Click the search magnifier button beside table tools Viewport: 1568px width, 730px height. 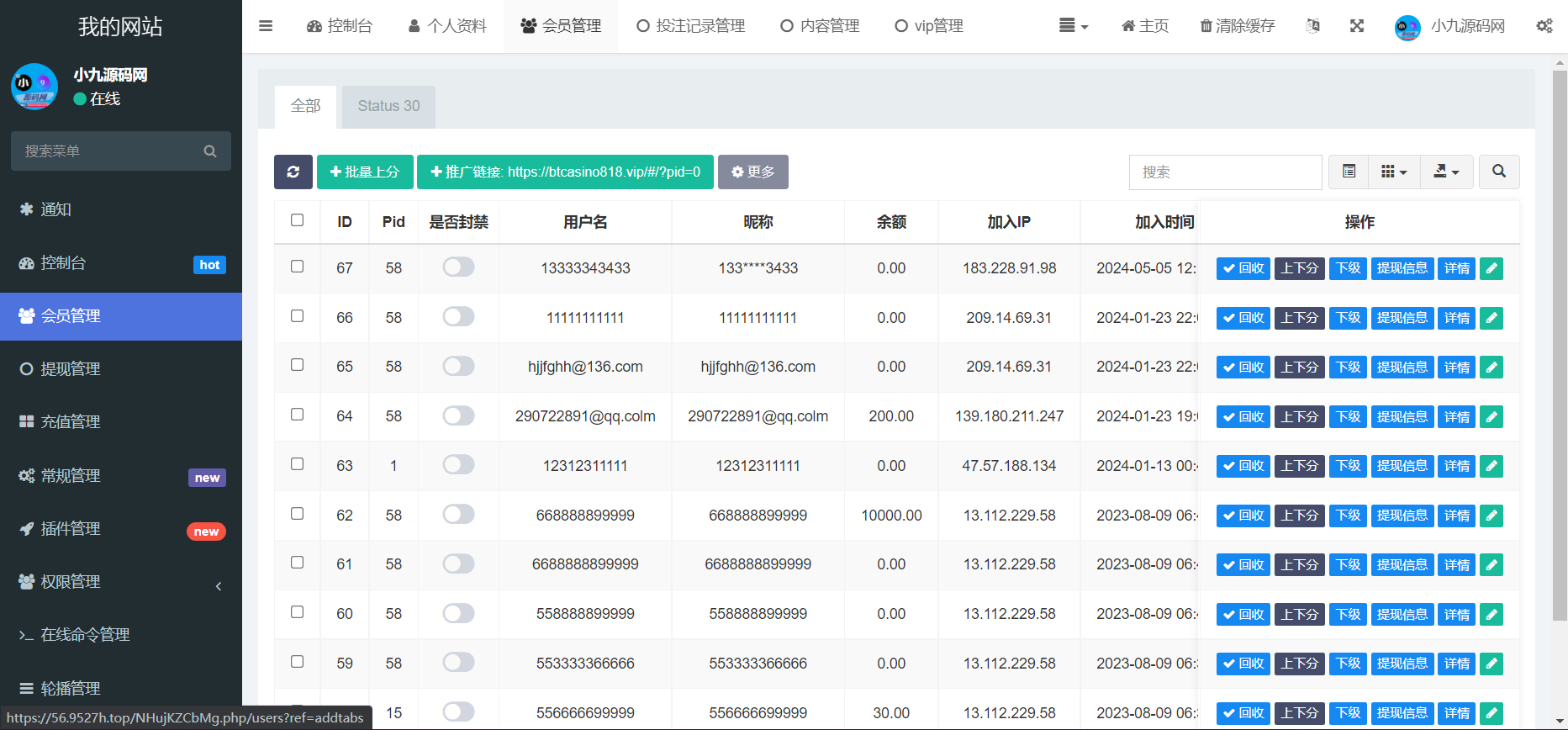point(1499,172)
